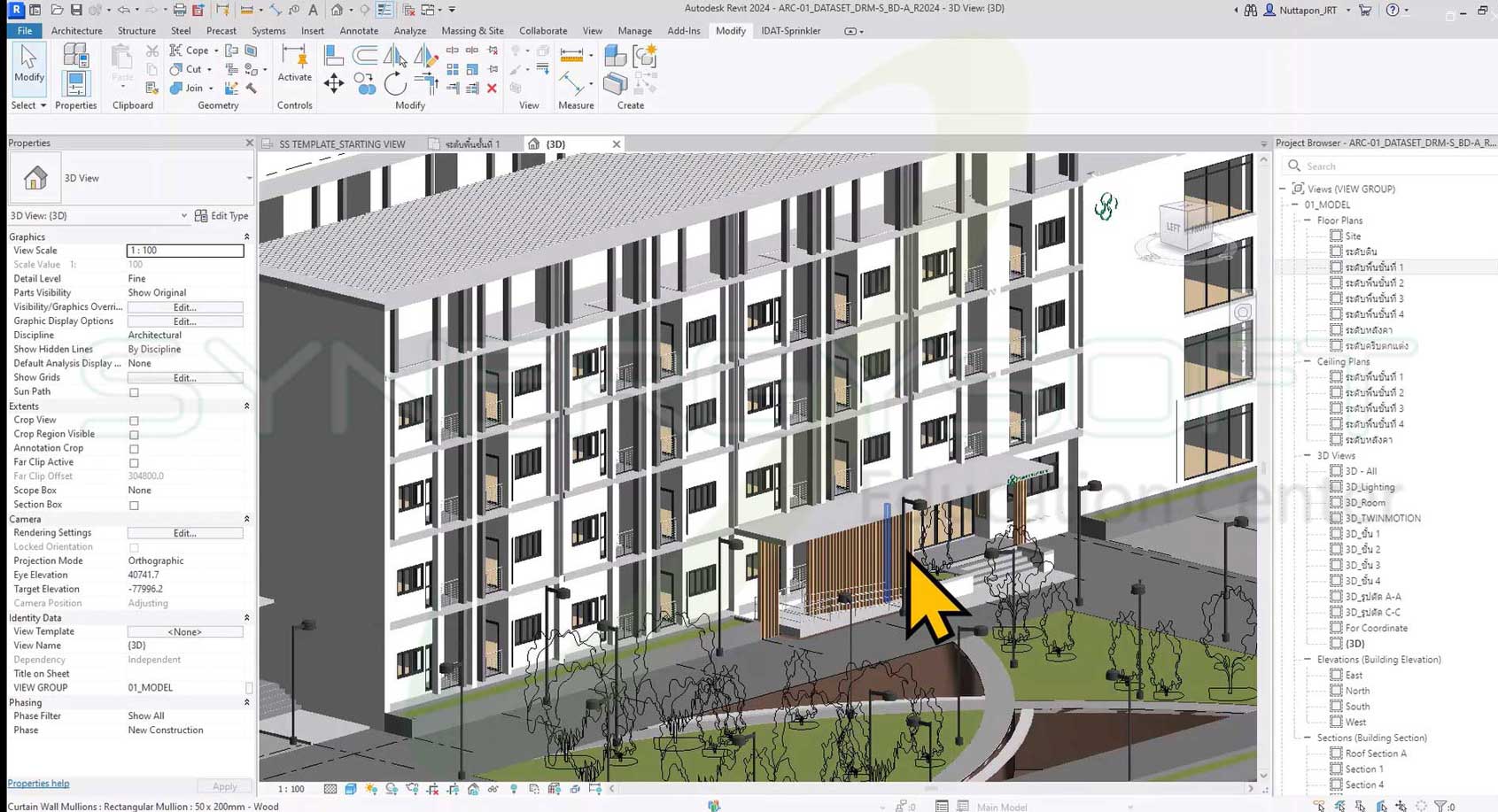Open the Properties help link

[x=38, y=784]
